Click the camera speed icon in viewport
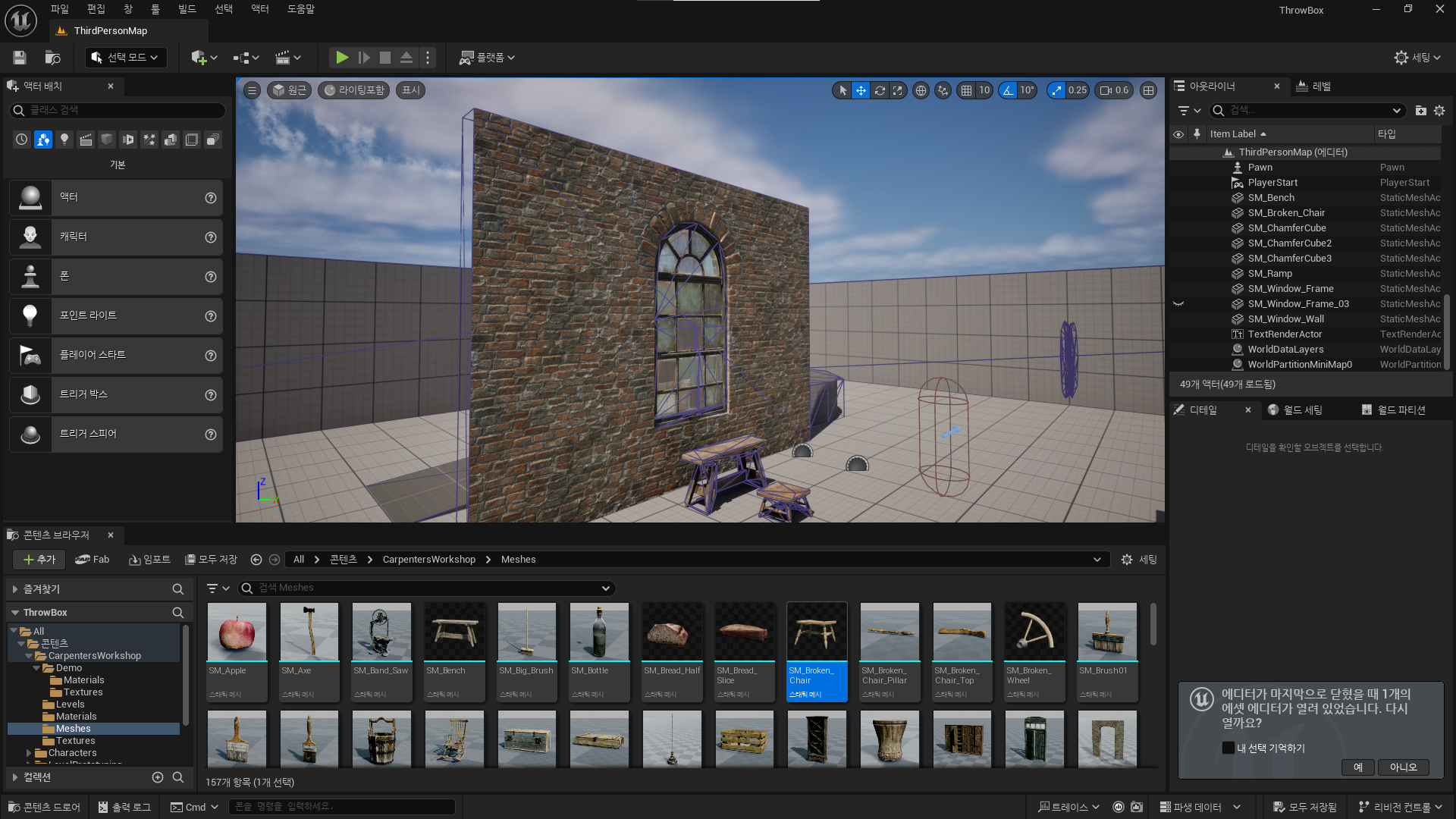Image resolution: width=1456 pixels, height=819 pixels. (1106, 90)
